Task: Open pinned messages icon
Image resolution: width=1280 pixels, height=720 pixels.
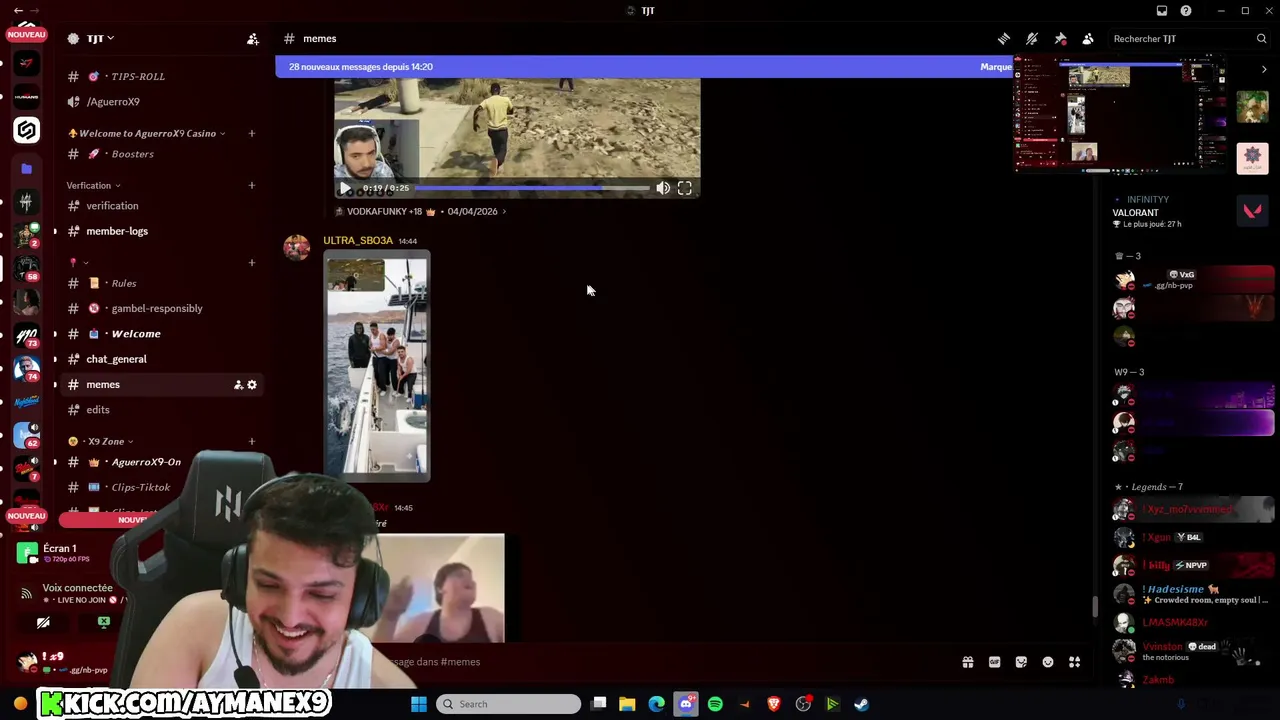Action: coord(1060,39)
